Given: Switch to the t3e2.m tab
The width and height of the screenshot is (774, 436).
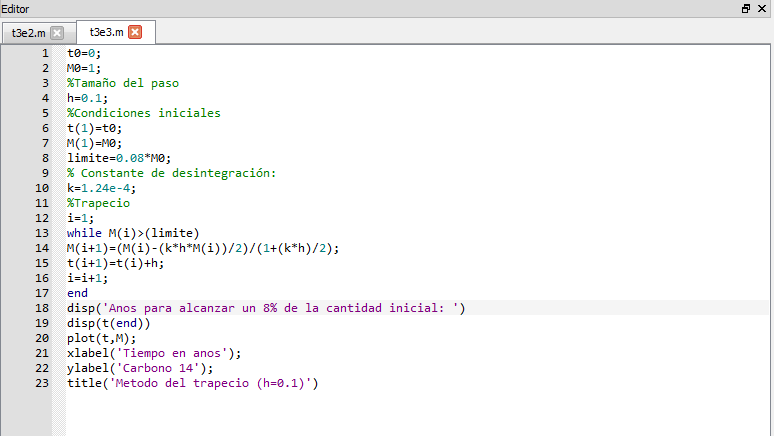Looking at the screenshot, I should [x=28, y=32].
